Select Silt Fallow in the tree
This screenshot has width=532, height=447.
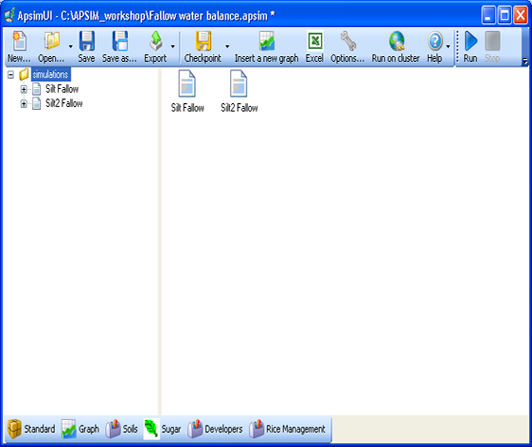tap(62, 89)
